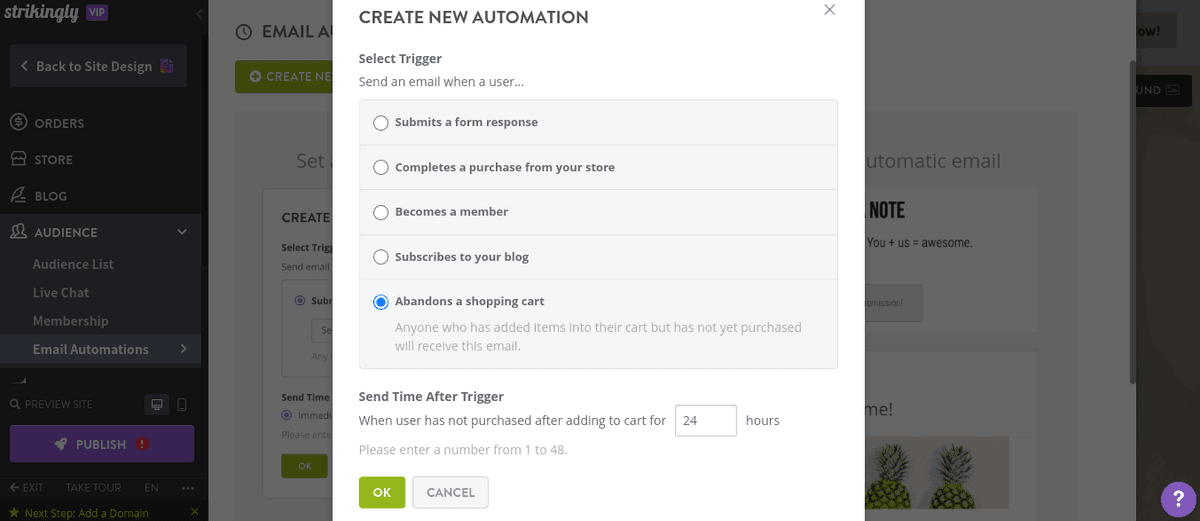
Task: Choose Completes a purchase from your store
Action: (381, 168)
